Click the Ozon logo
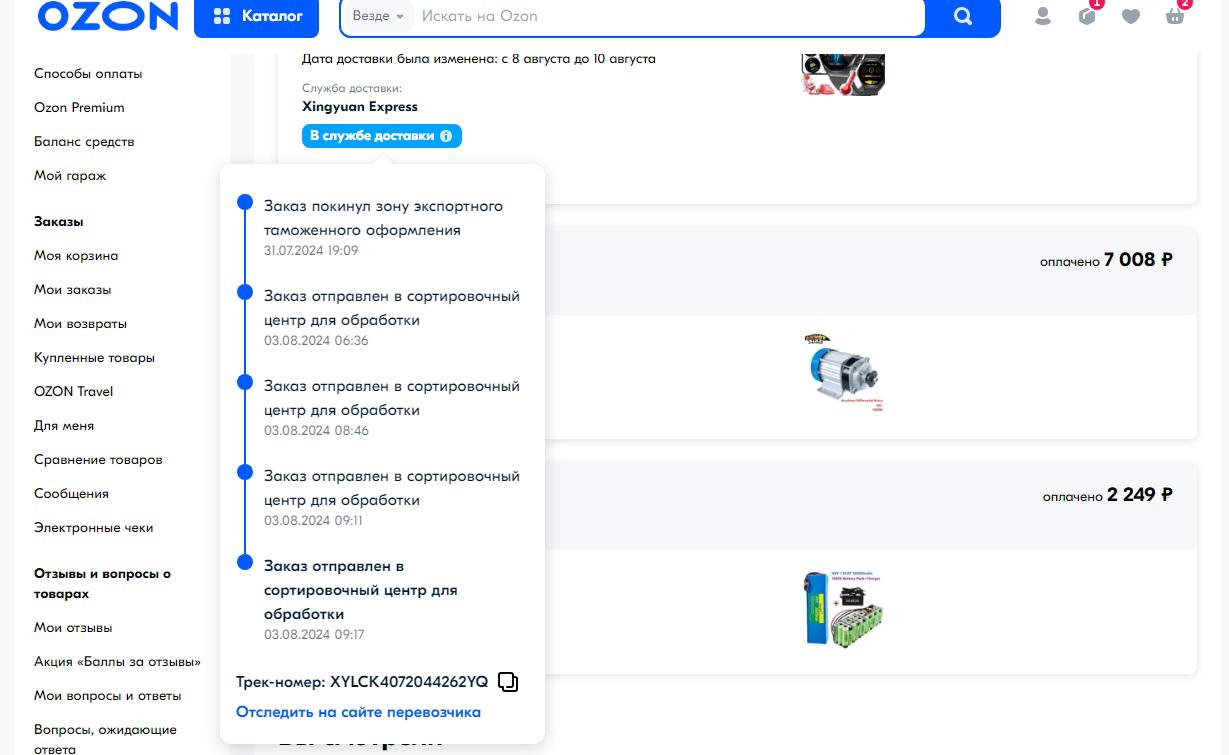Viewport: 1229px width, 755px height. point(107,16)
